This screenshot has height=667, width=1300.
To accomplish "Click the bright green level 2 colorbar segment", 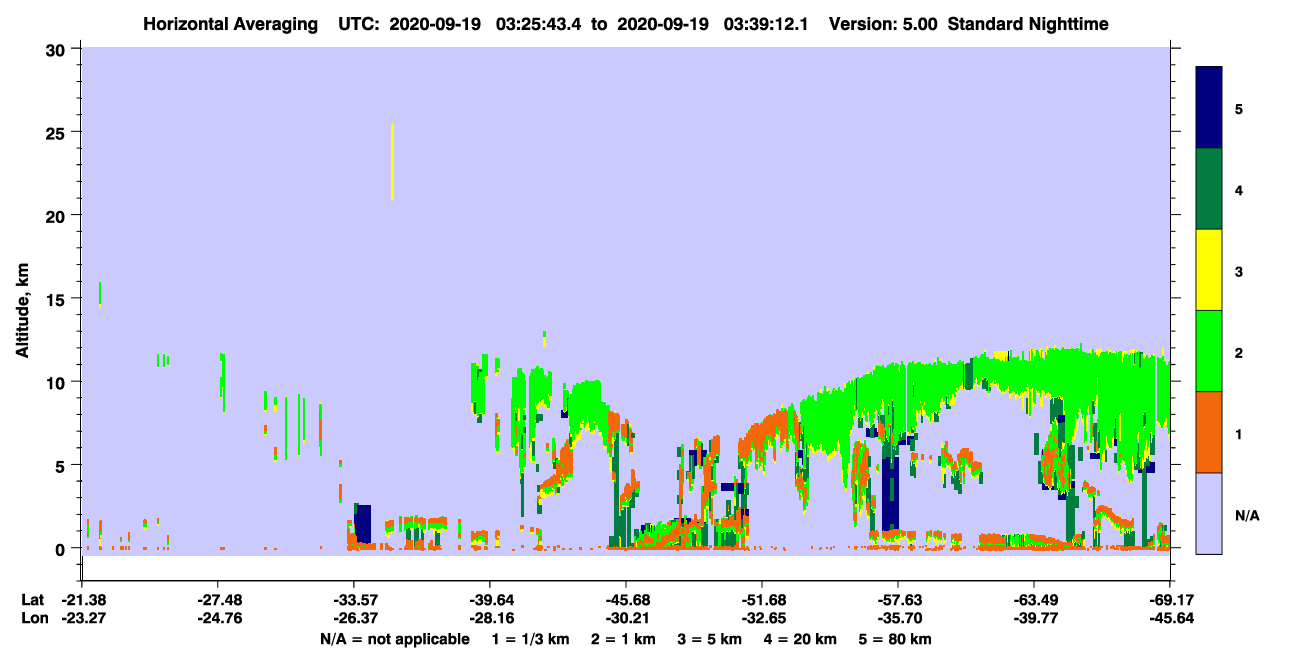I will tap(1209, 351).
